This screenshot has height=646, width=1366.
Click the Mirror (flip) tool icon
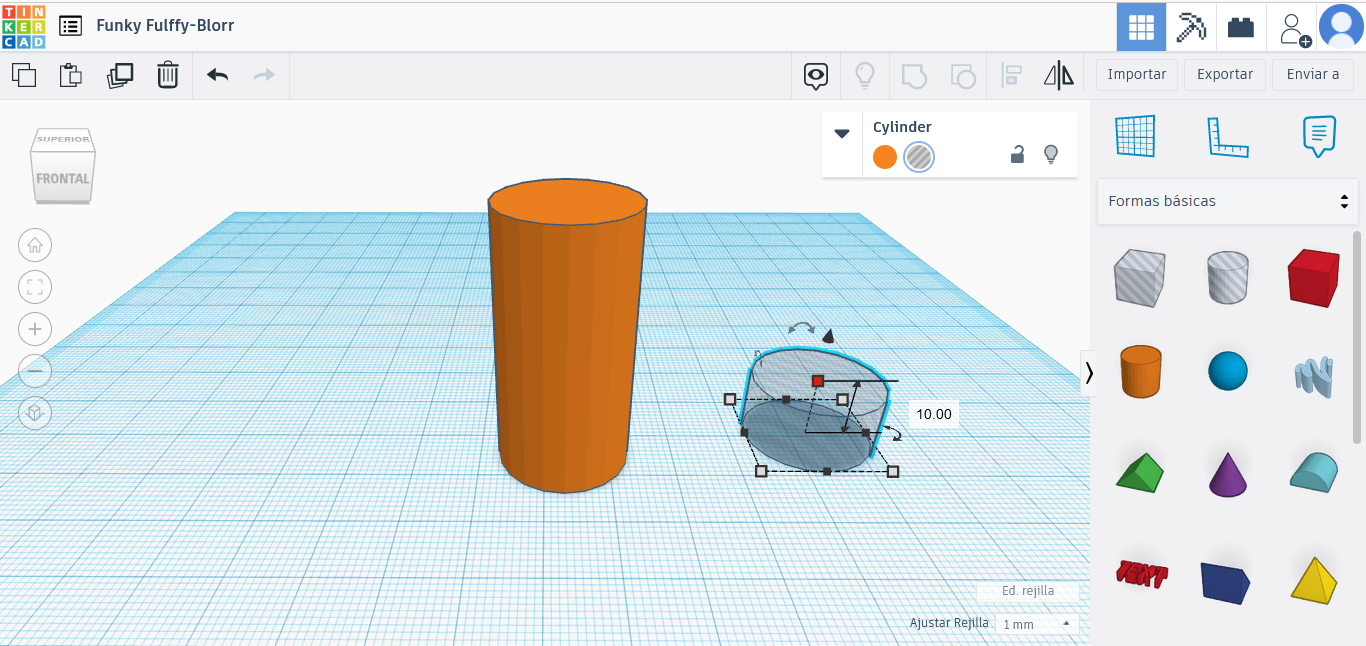pos(1058,75)
